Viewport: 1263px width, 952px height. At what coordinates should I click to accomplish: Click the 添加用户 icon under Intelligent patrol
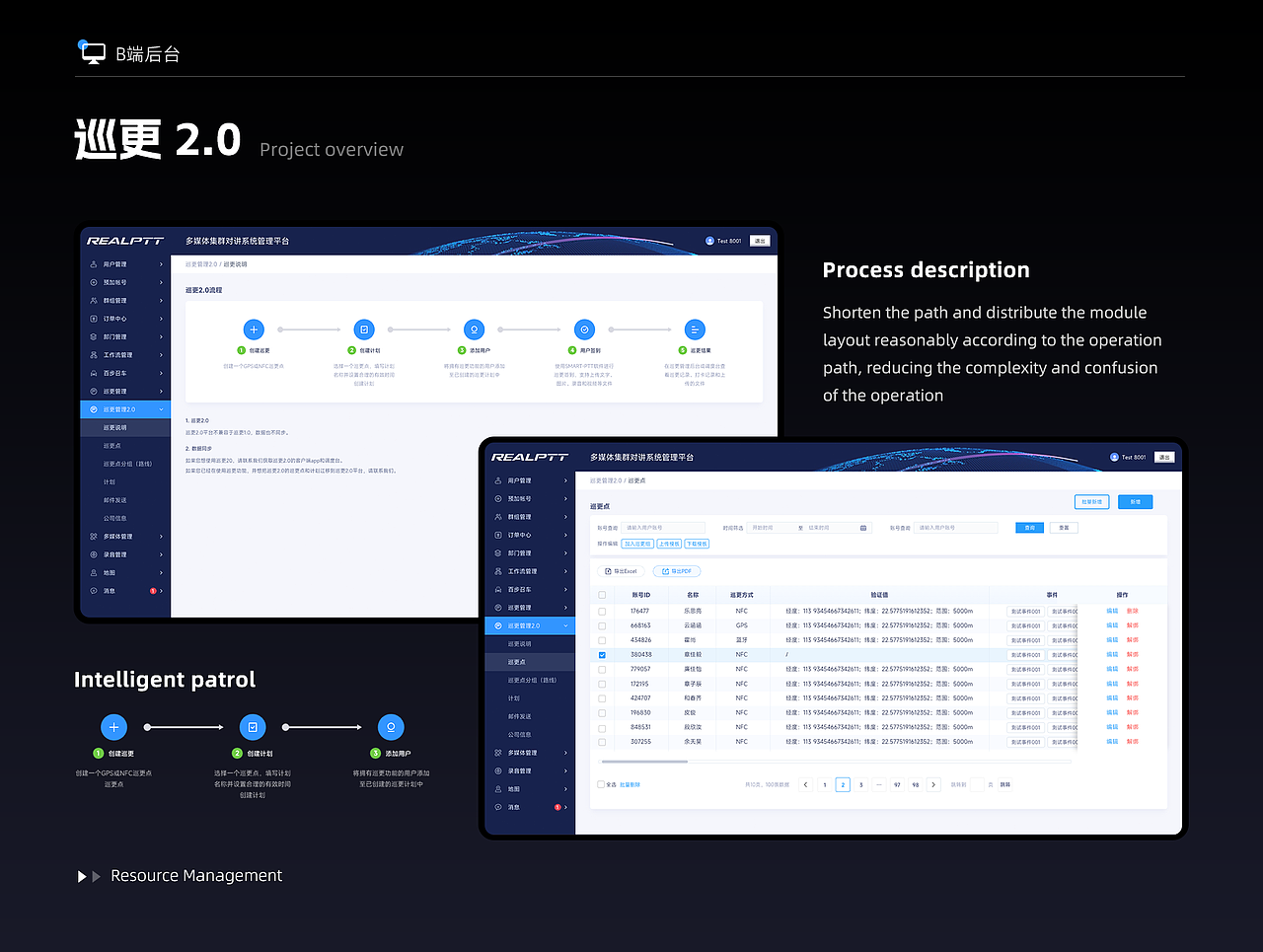coord(391,727)
